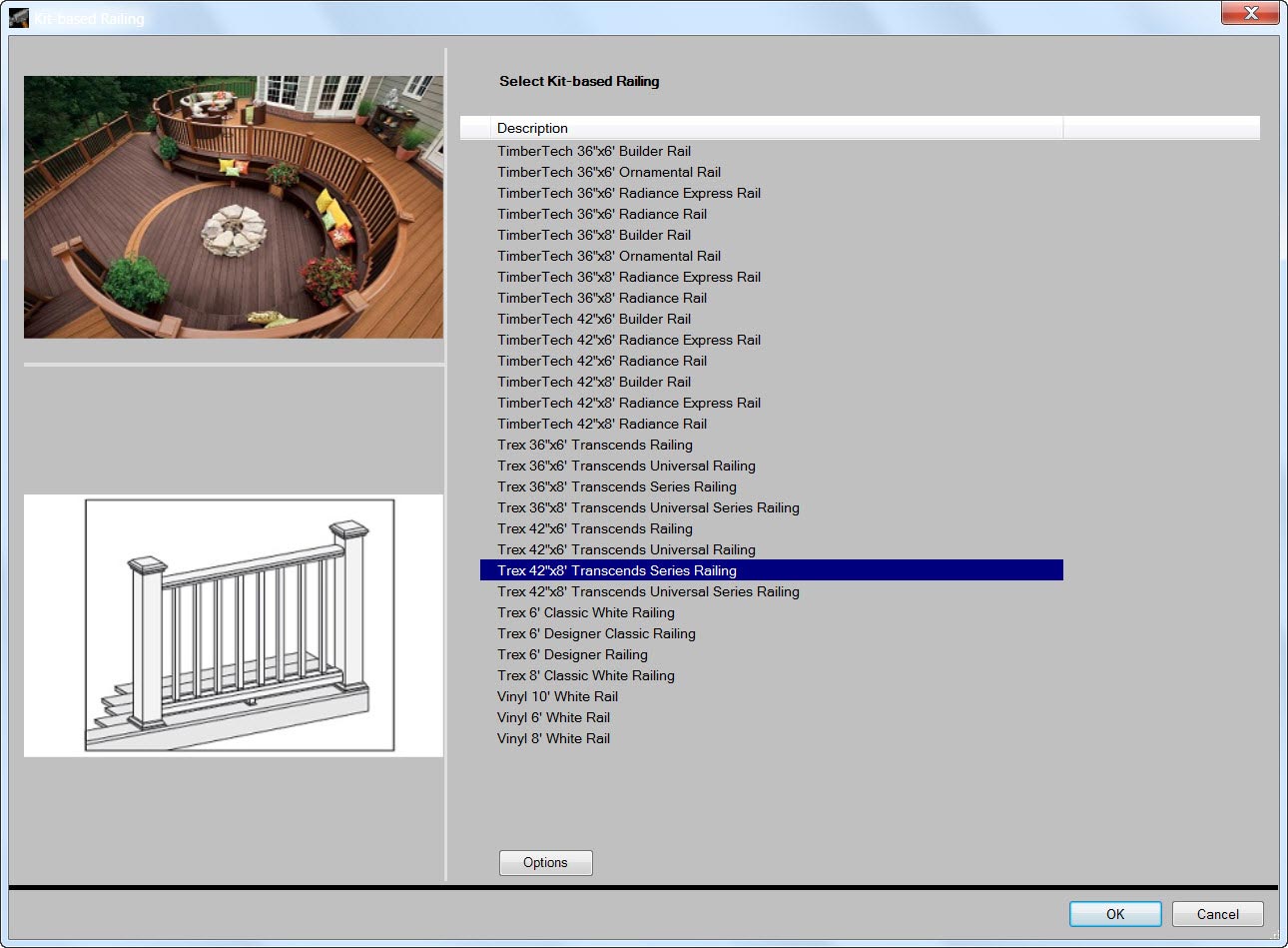
Task: Select TimberTech 42"x6' Radiance Rail
Action: 602,361
